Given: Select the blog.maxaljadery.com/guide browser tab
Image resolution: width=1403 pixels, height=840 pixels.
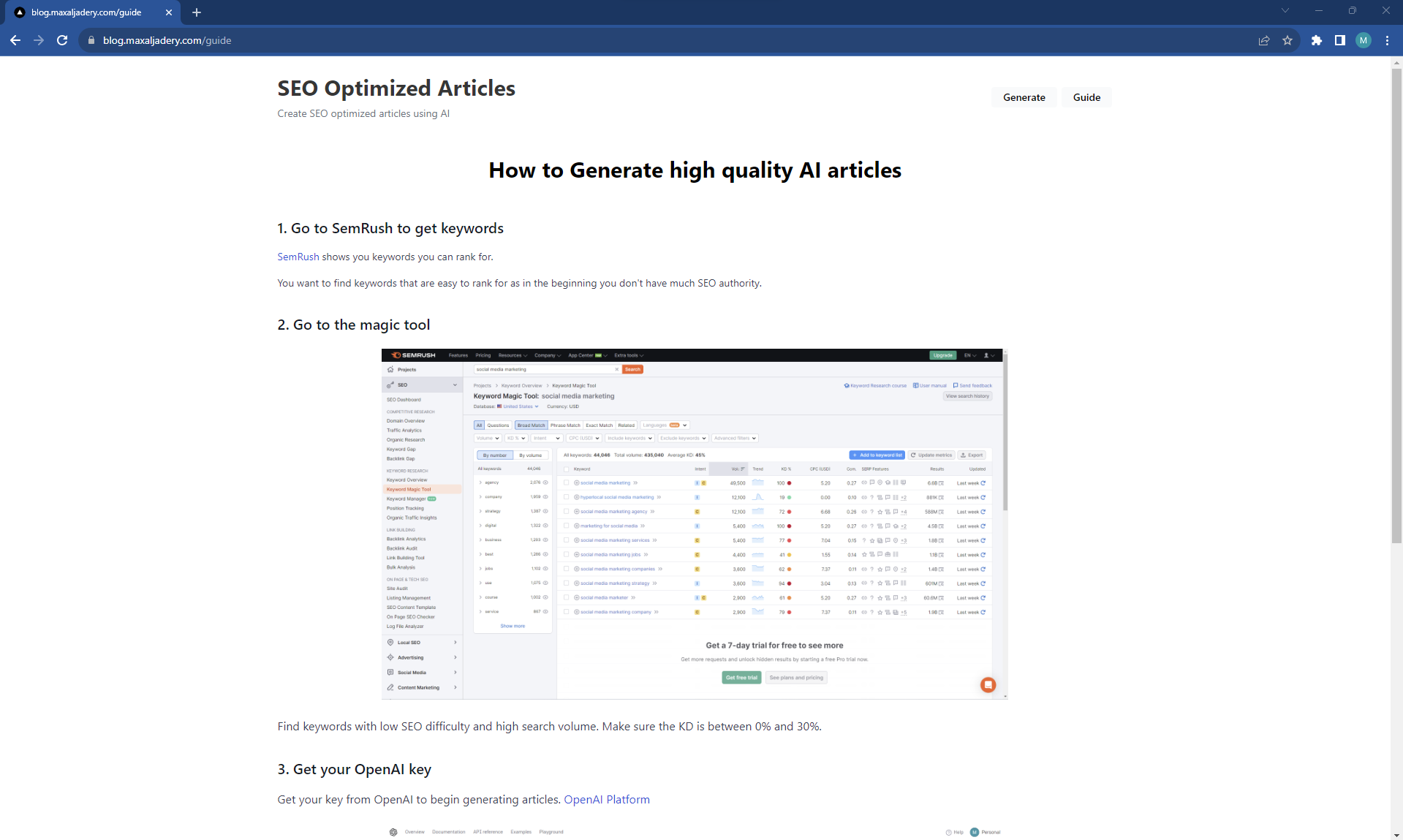Looking at the screenshot, I should (94, 12).
